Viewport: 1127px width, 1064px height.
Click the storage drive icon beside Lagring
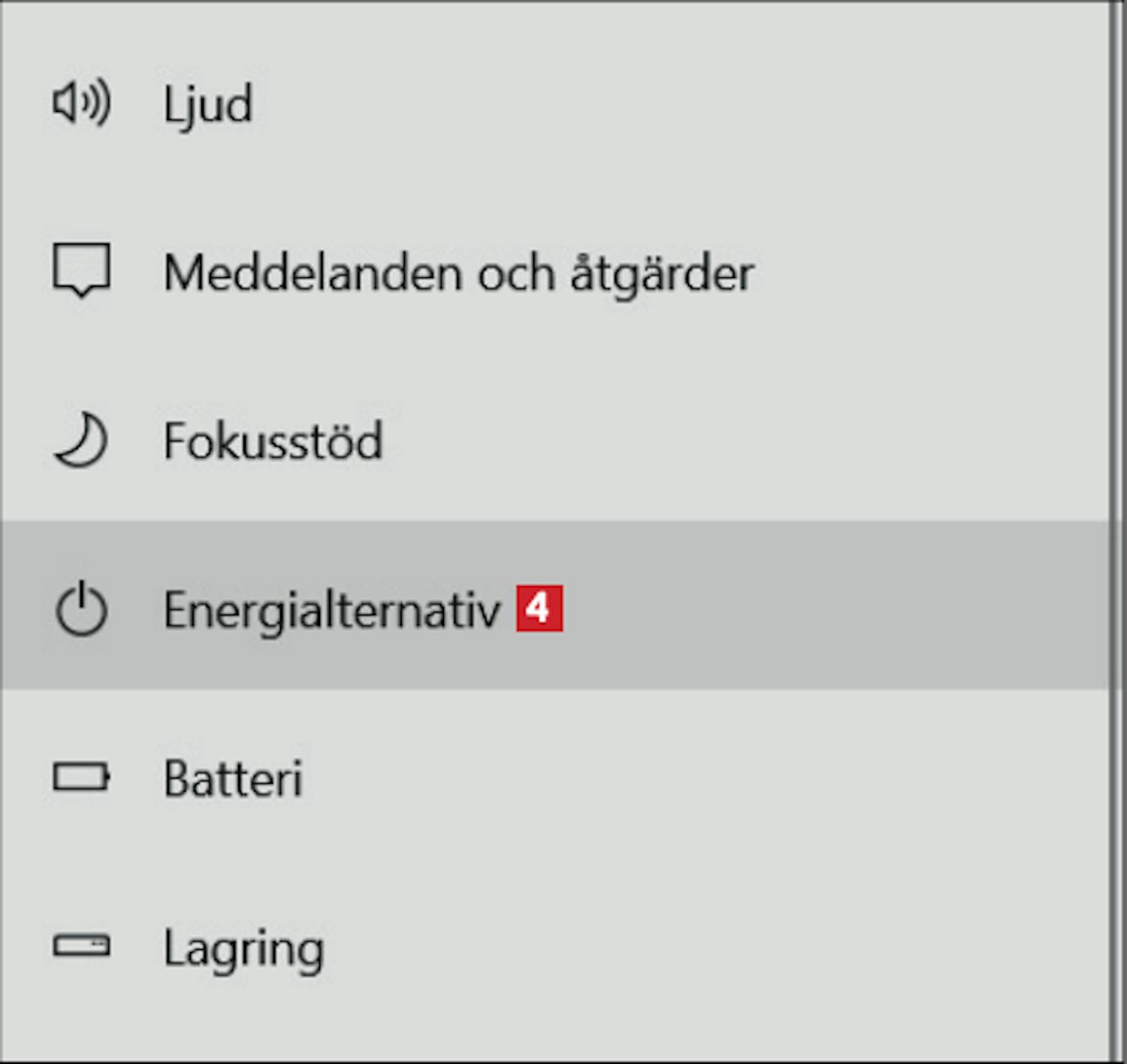81,946
